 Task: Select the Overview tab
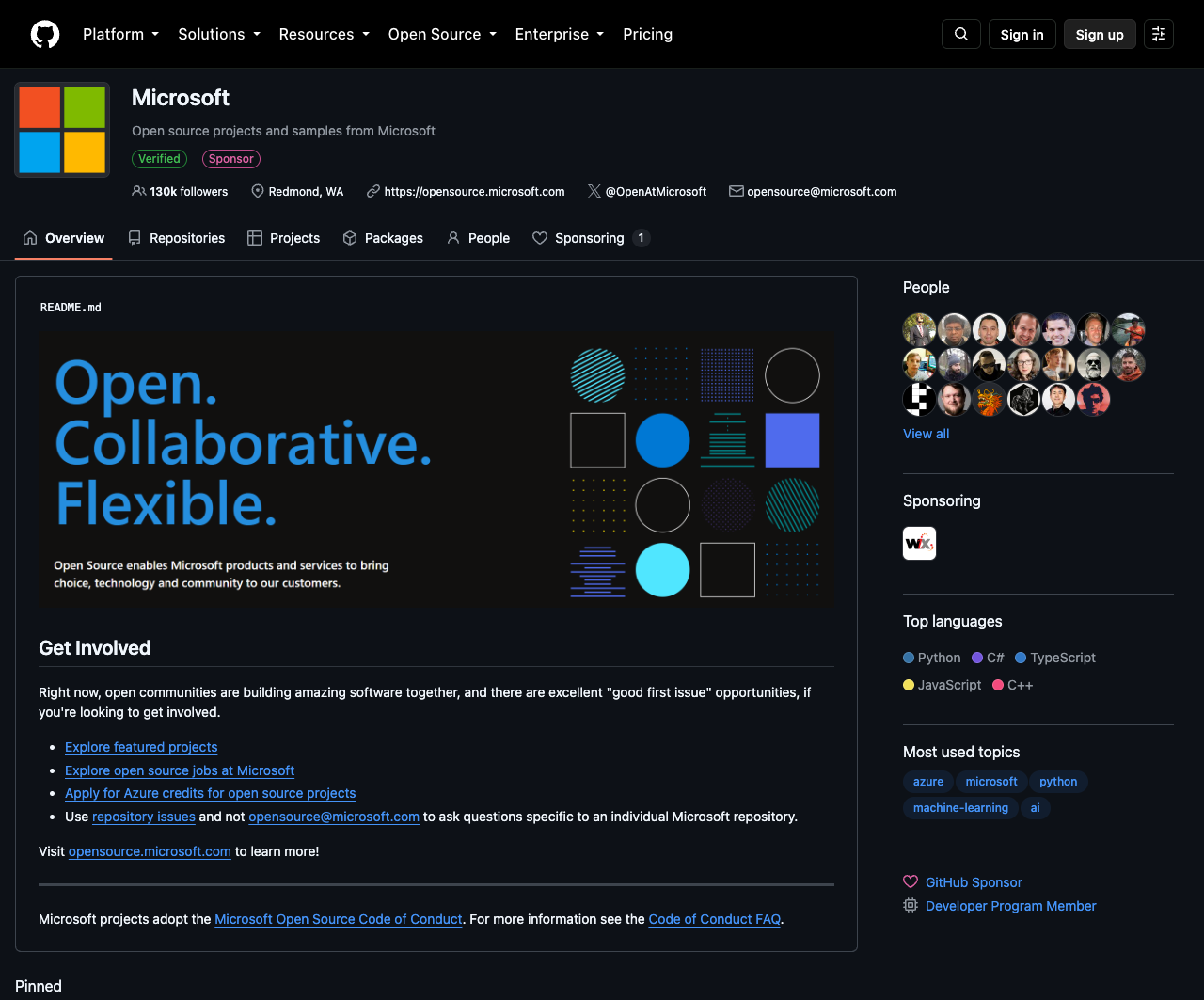(x=64, y=238)
